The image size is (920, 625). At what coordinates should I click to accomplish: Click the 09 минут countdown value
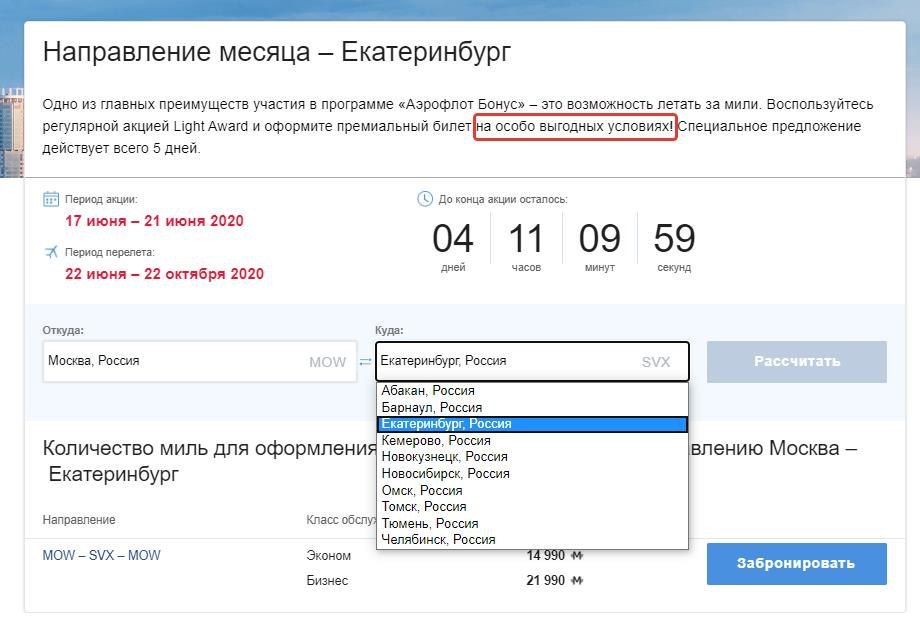pos(600,246)
